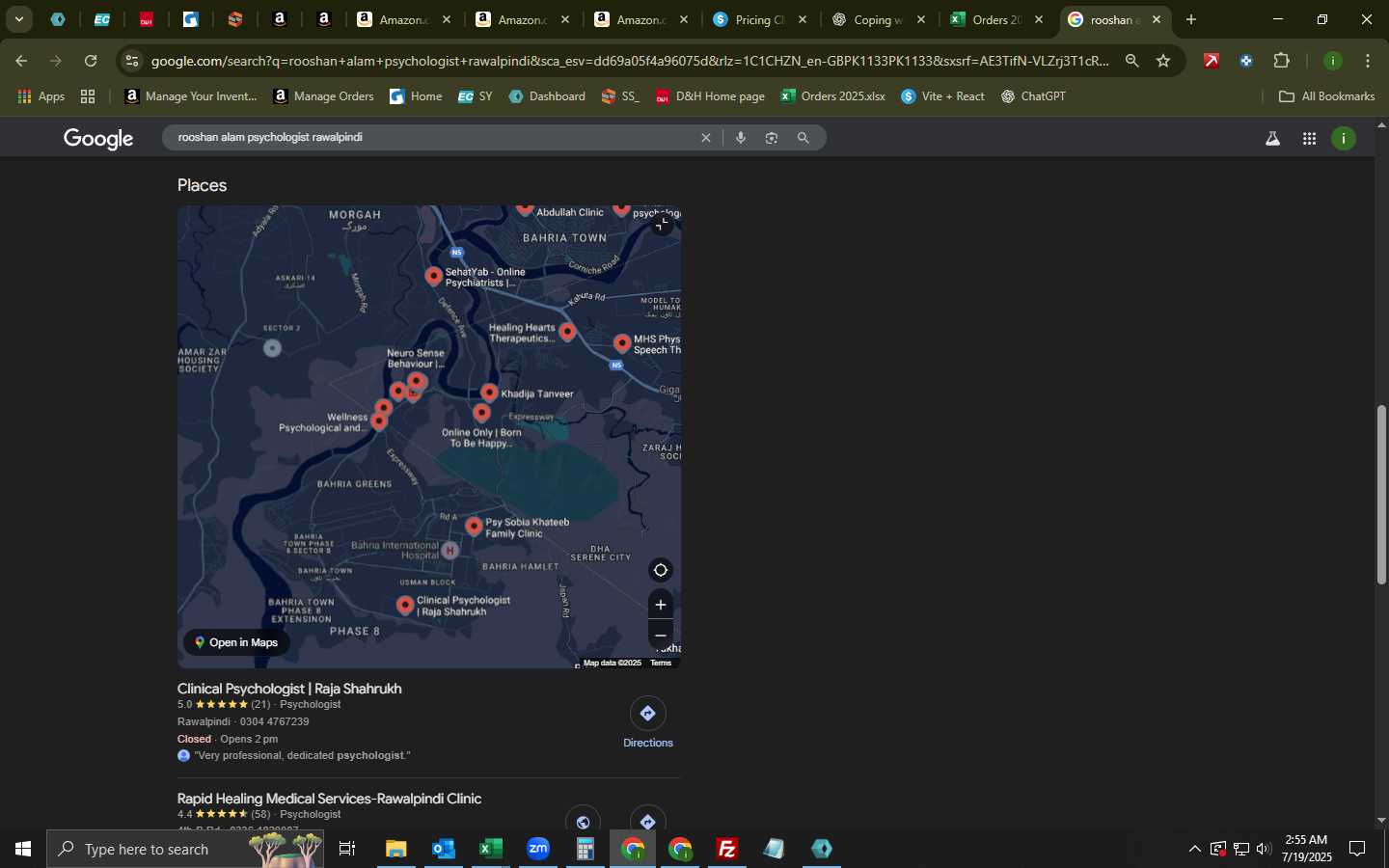This screenshot has height=868, width=1389.
Task: Switch to Orders 2025 tab
Action: [x=998, y=19]
